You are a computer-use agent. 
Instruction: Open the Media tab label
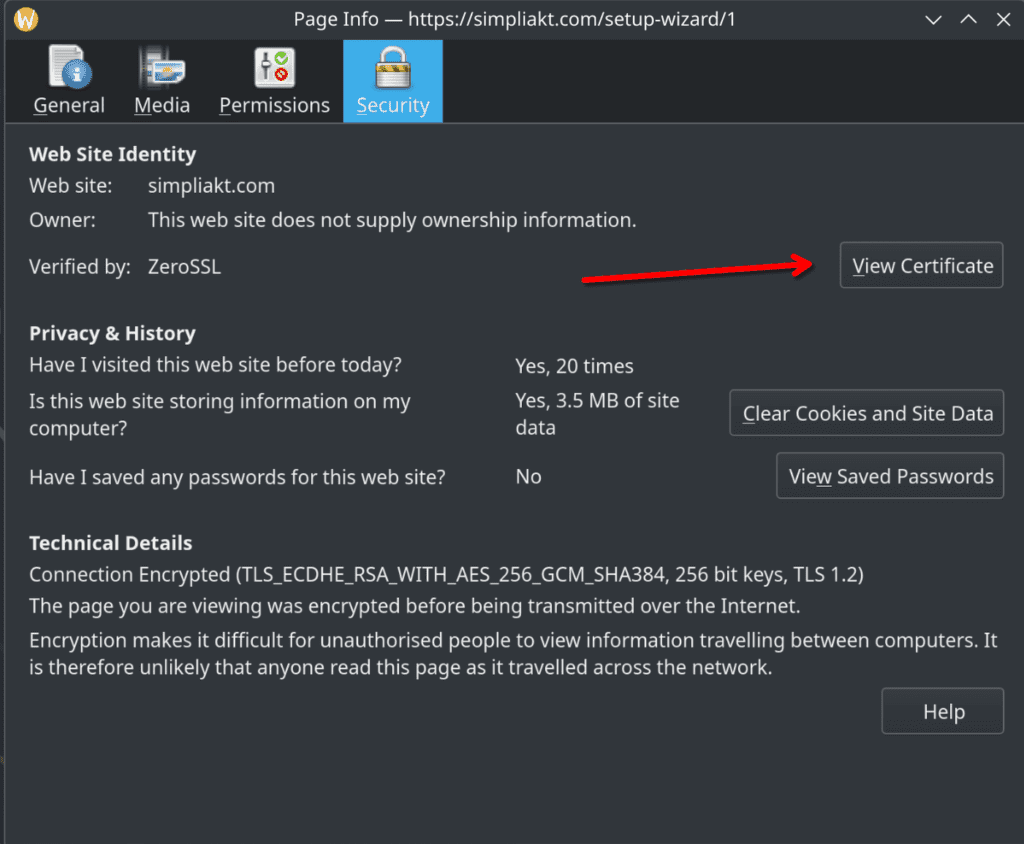pyautogui.click(x=162, y=105)
